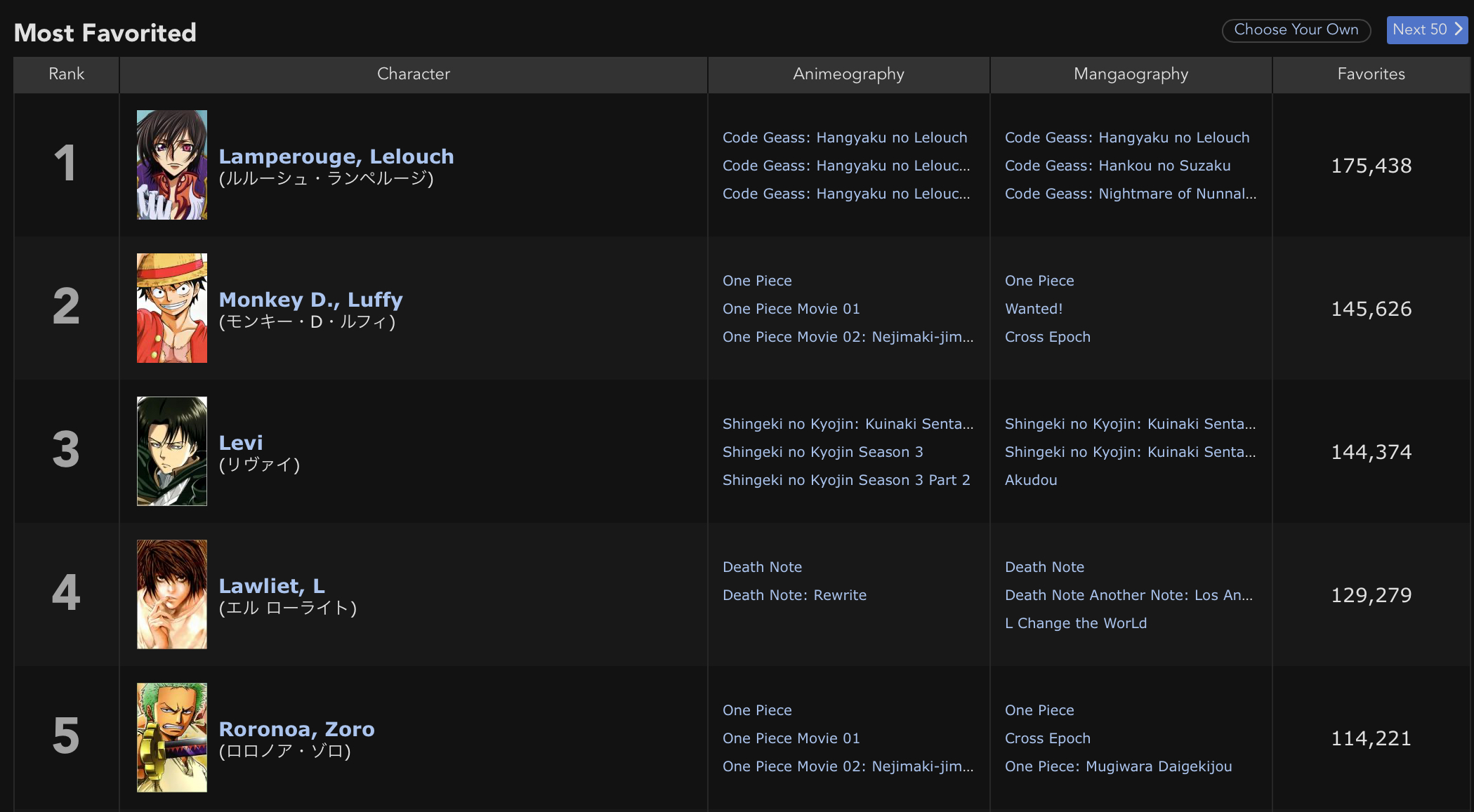Screen dimensions: 1474x812
Task: Click the Rank column header
Action: [66, 74]
